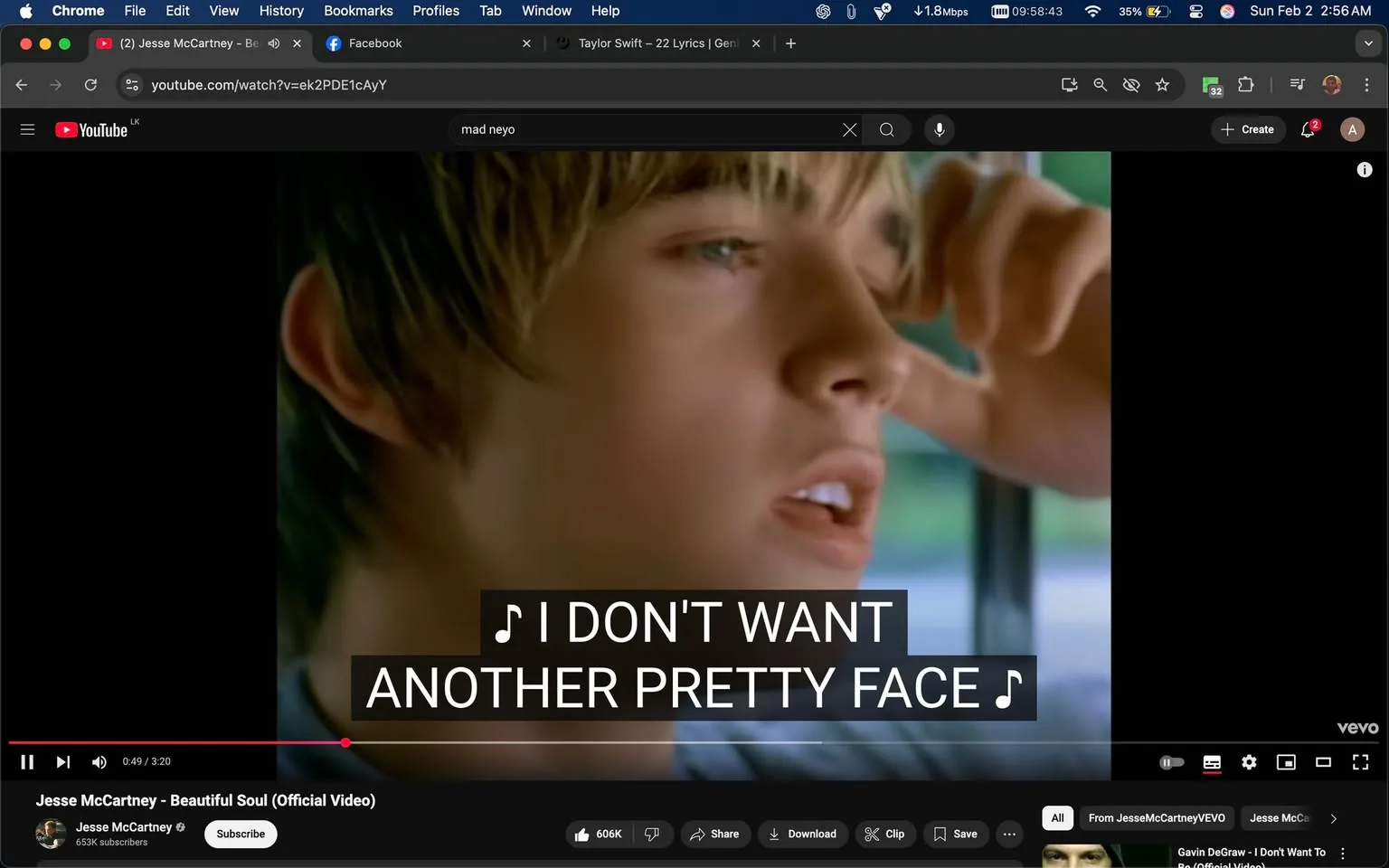
Task: Open the playback quality settings gear
Action: pos(1249,761)
